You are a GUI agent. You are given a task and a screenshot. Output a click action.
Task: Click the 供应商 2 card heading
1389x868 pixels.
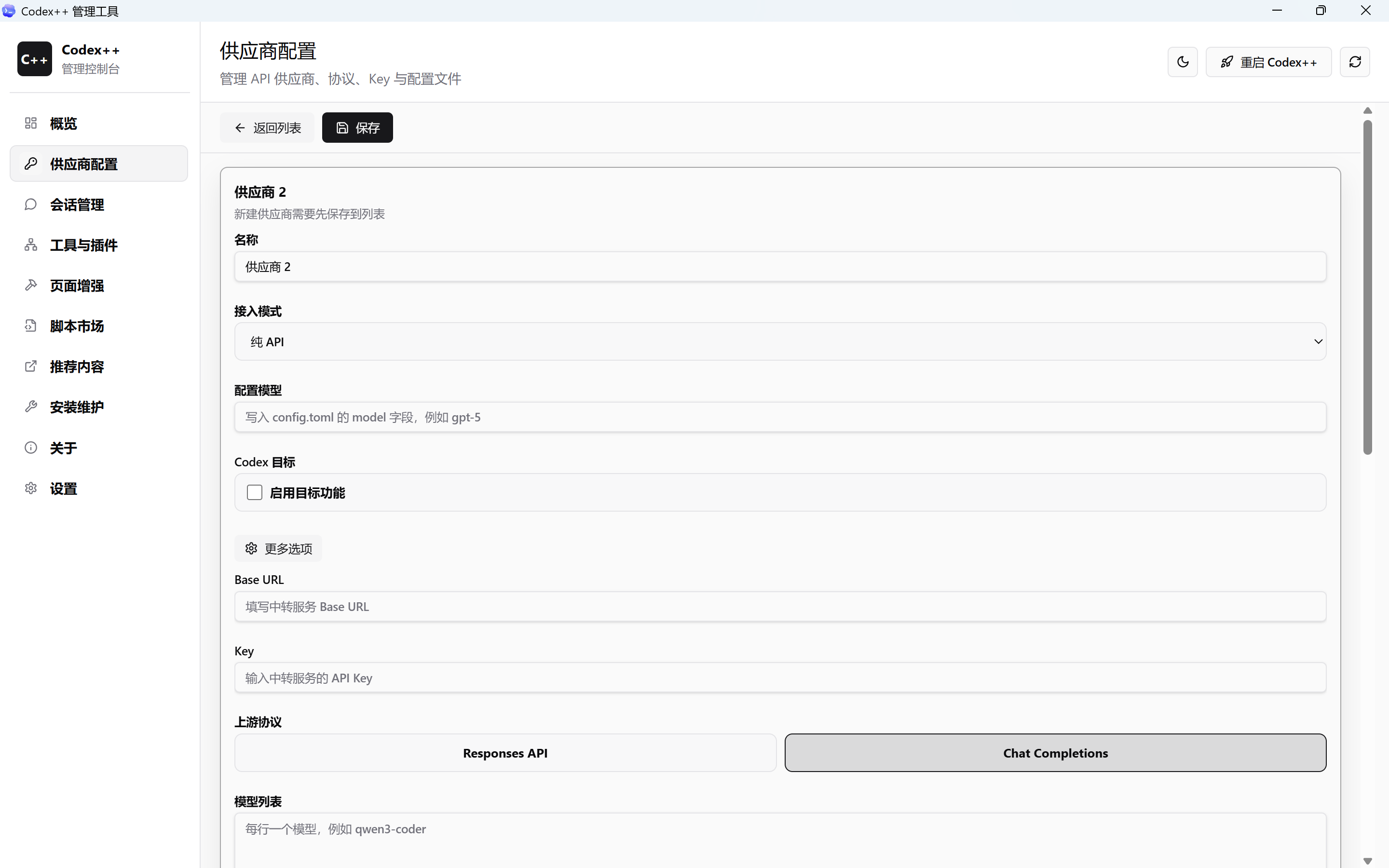click(260, 192)
